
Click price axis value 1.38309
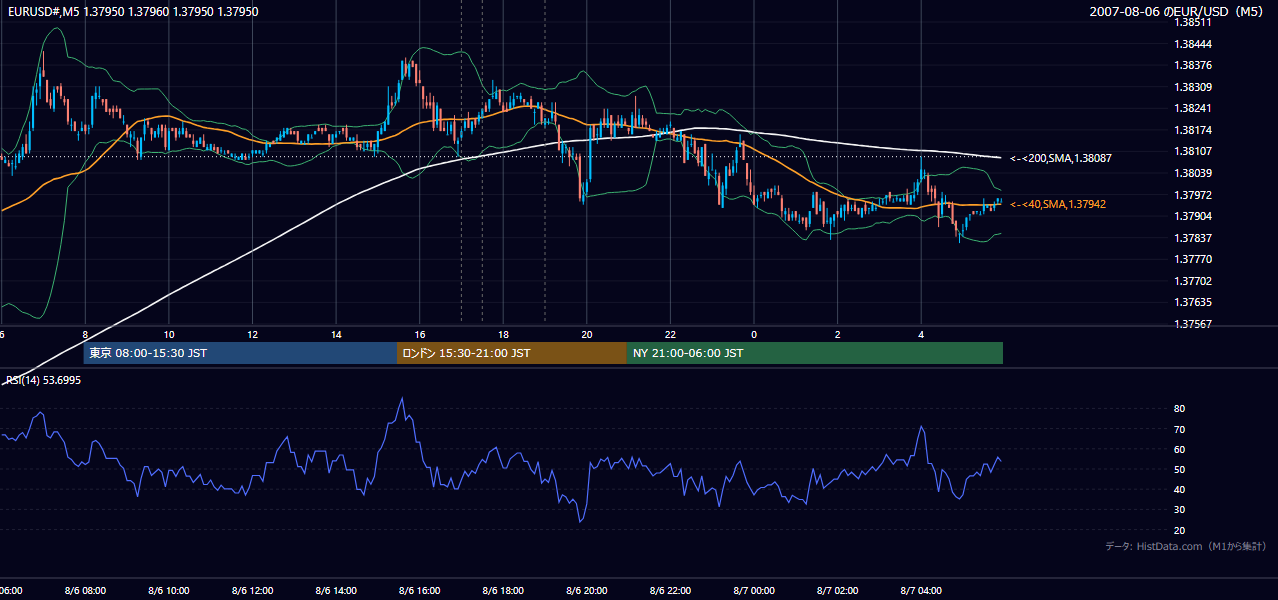click(x=1193, y=87)
